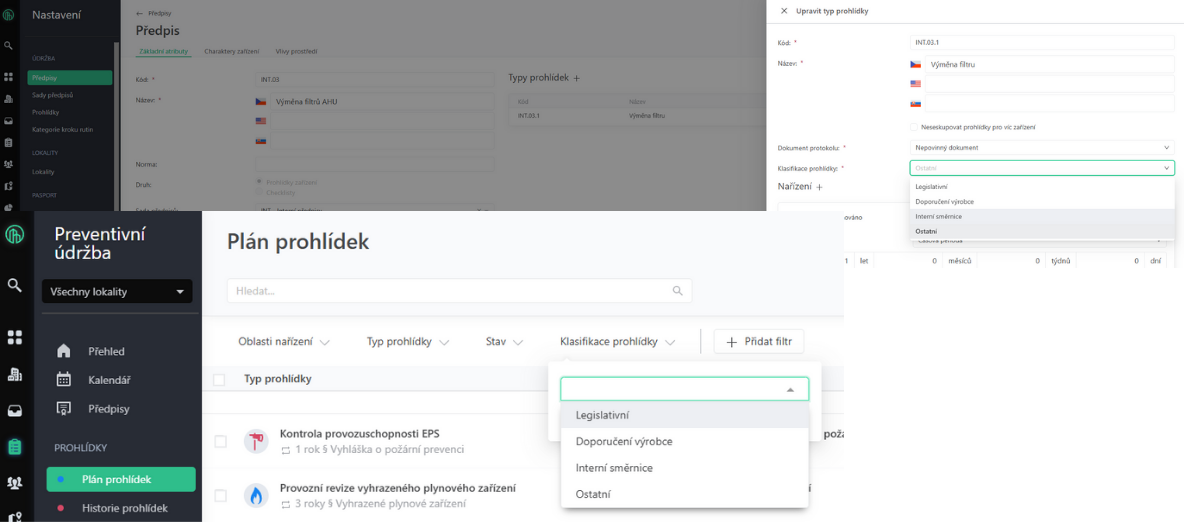Viewport: 1185px width, 523px height.
Task: Click the green clipboard icon in lower rail
Action: (x=14, y=447)
